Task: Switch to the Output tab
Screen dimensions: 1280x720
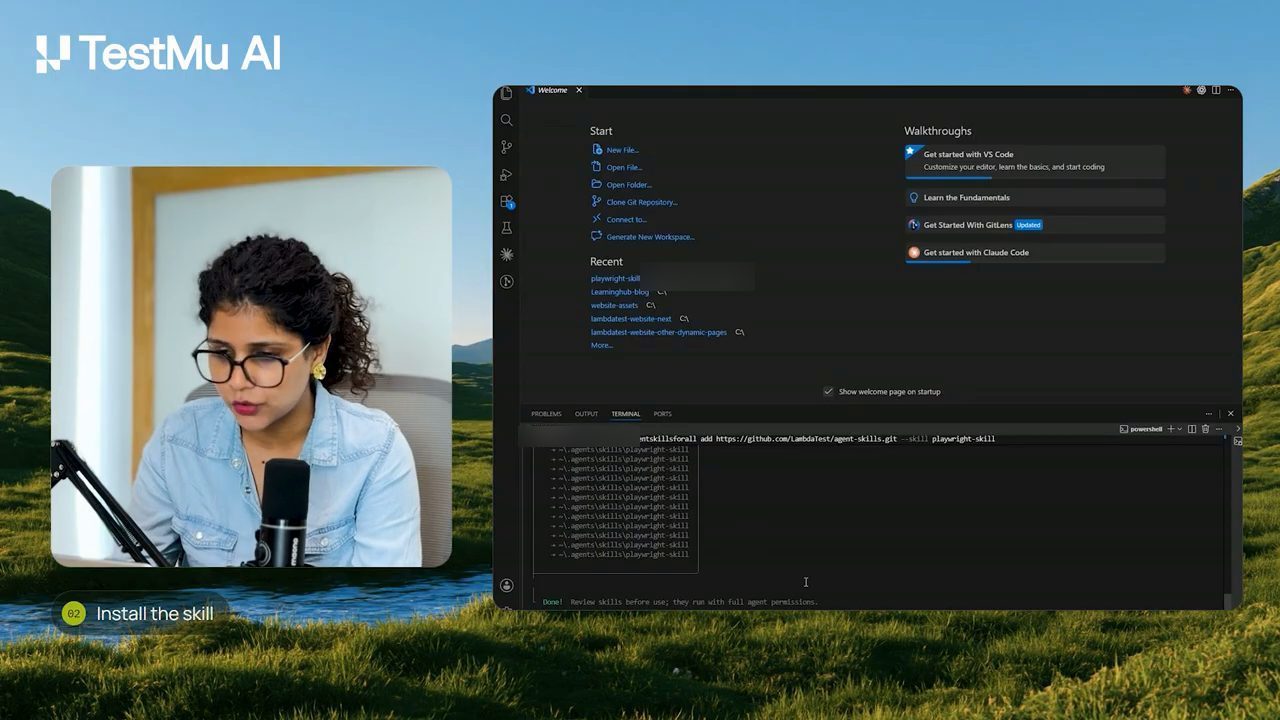Action: pos(586,414)
